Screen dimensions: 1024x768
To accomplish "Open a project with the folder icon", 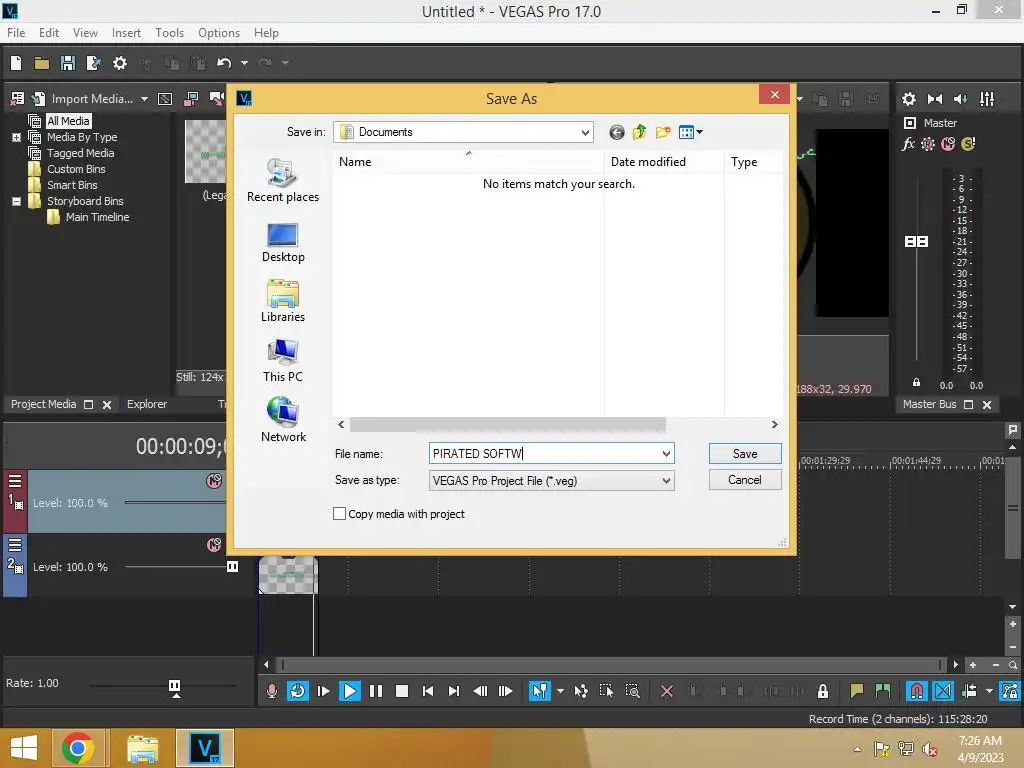I will (42, 63).
